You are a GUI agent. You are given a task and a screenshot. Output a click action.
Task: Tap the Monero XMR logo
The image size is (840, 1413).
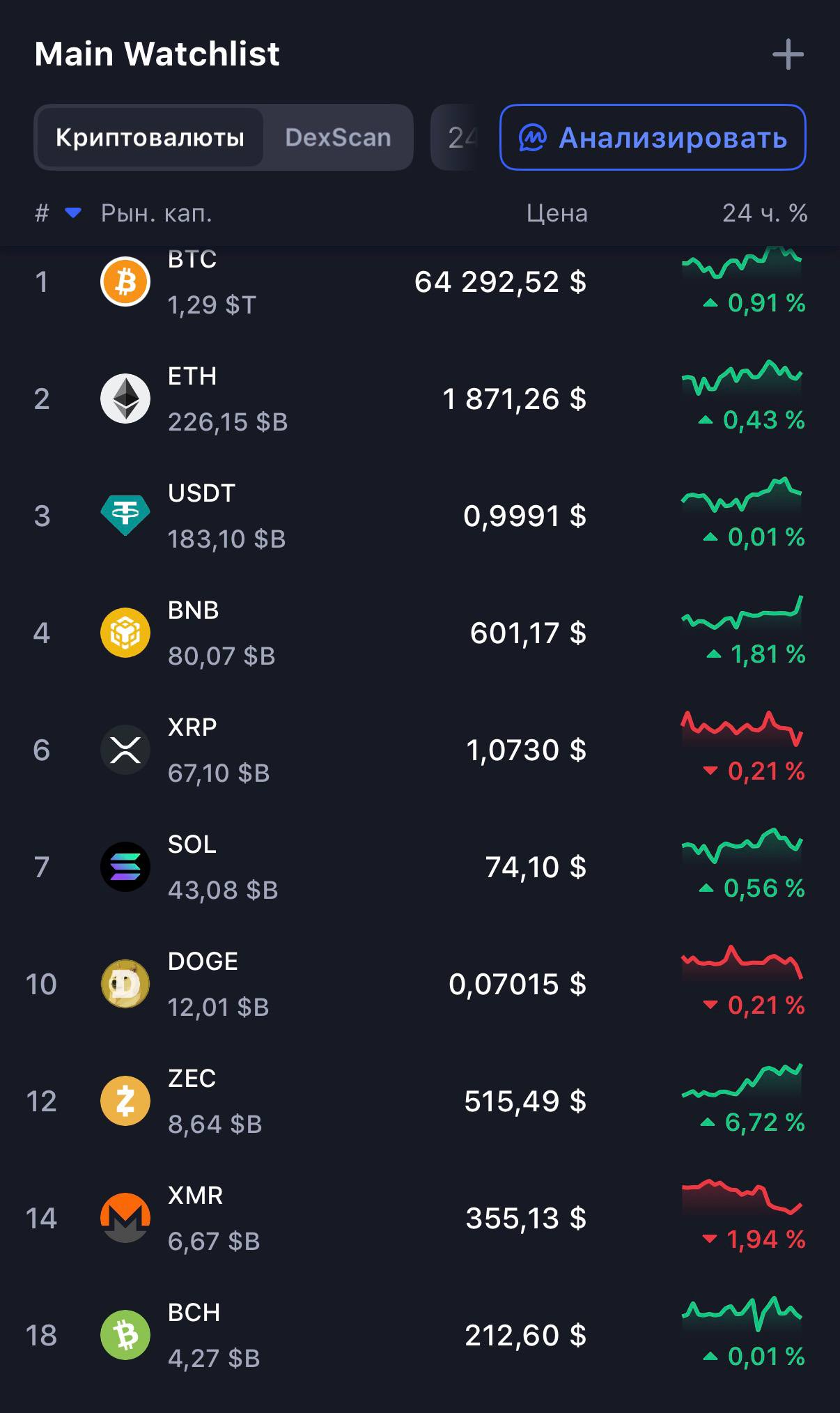click(125, 1218)
